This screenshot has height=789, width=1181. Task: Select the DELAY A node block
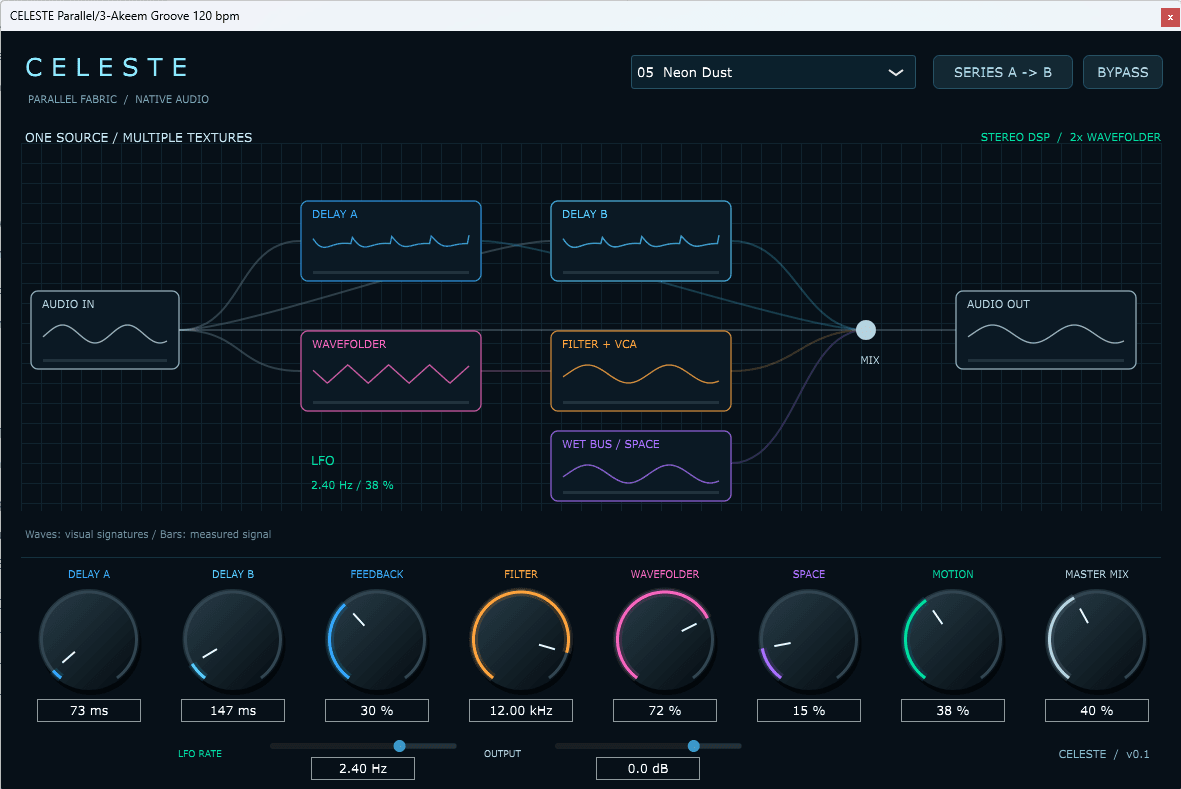391,241
